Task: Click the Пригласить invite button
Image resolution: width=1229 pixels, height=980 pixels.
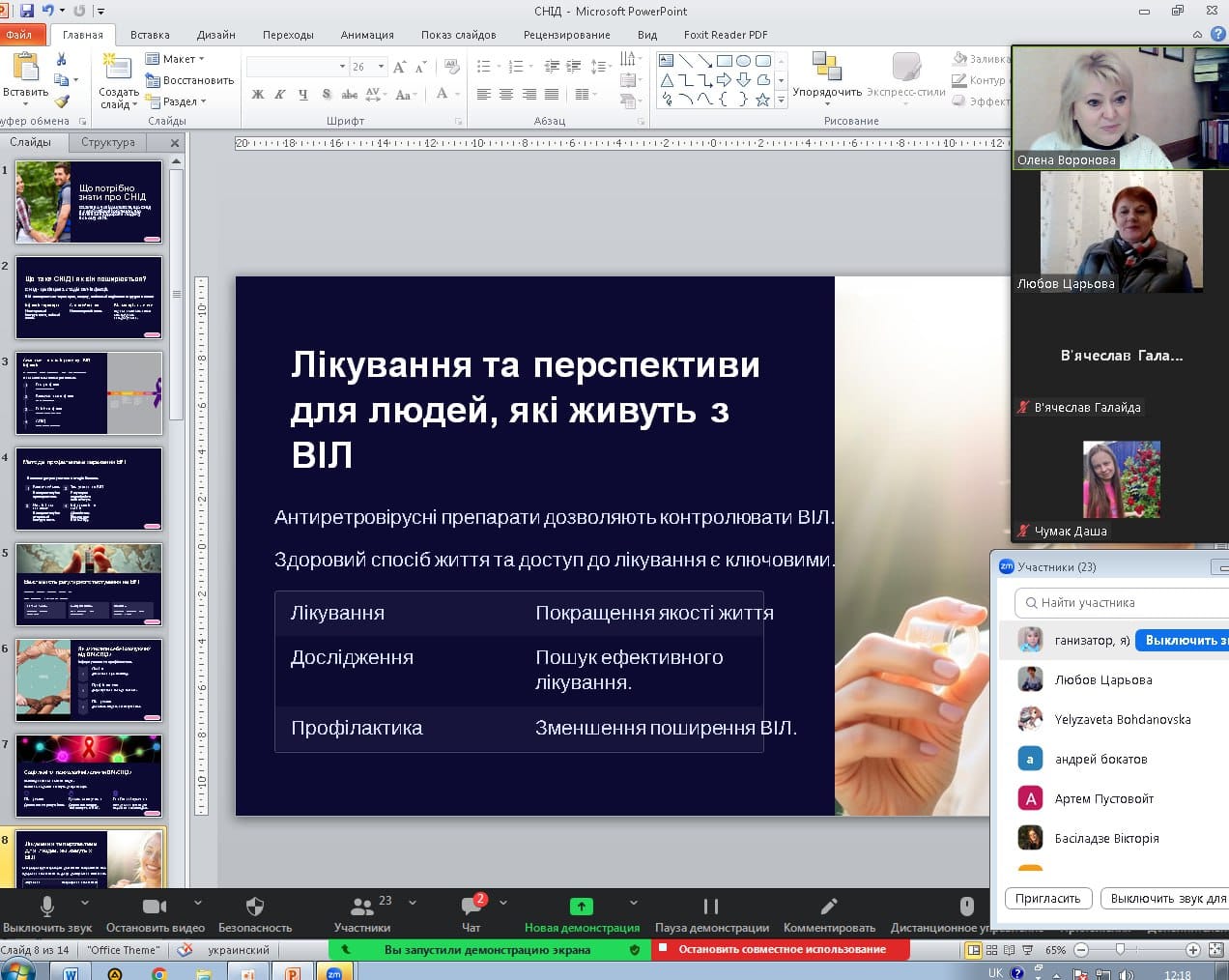Action: 1047,899
